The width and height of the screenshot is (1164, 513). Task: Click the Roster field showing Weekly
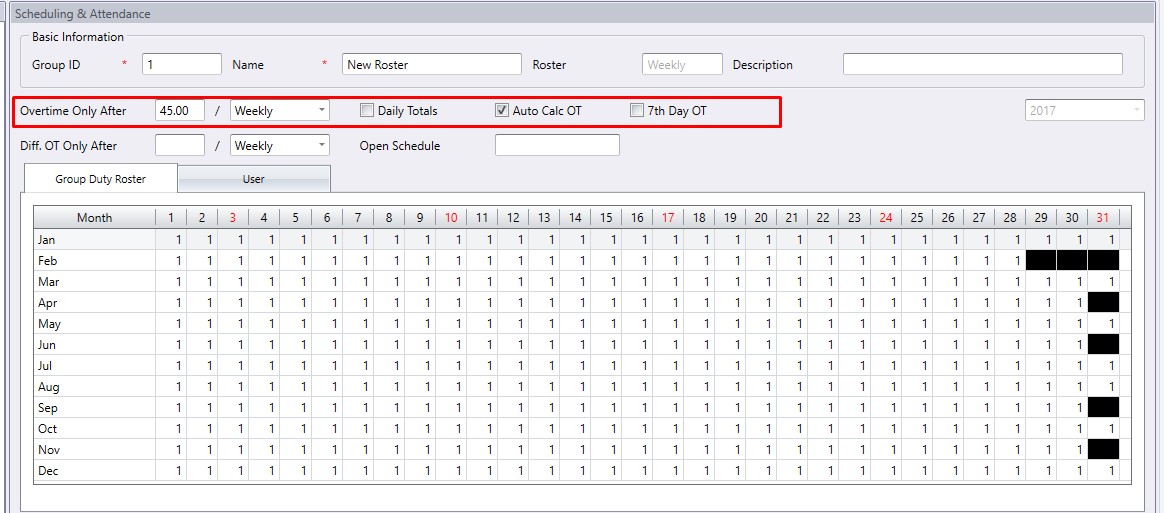point(682,65)
